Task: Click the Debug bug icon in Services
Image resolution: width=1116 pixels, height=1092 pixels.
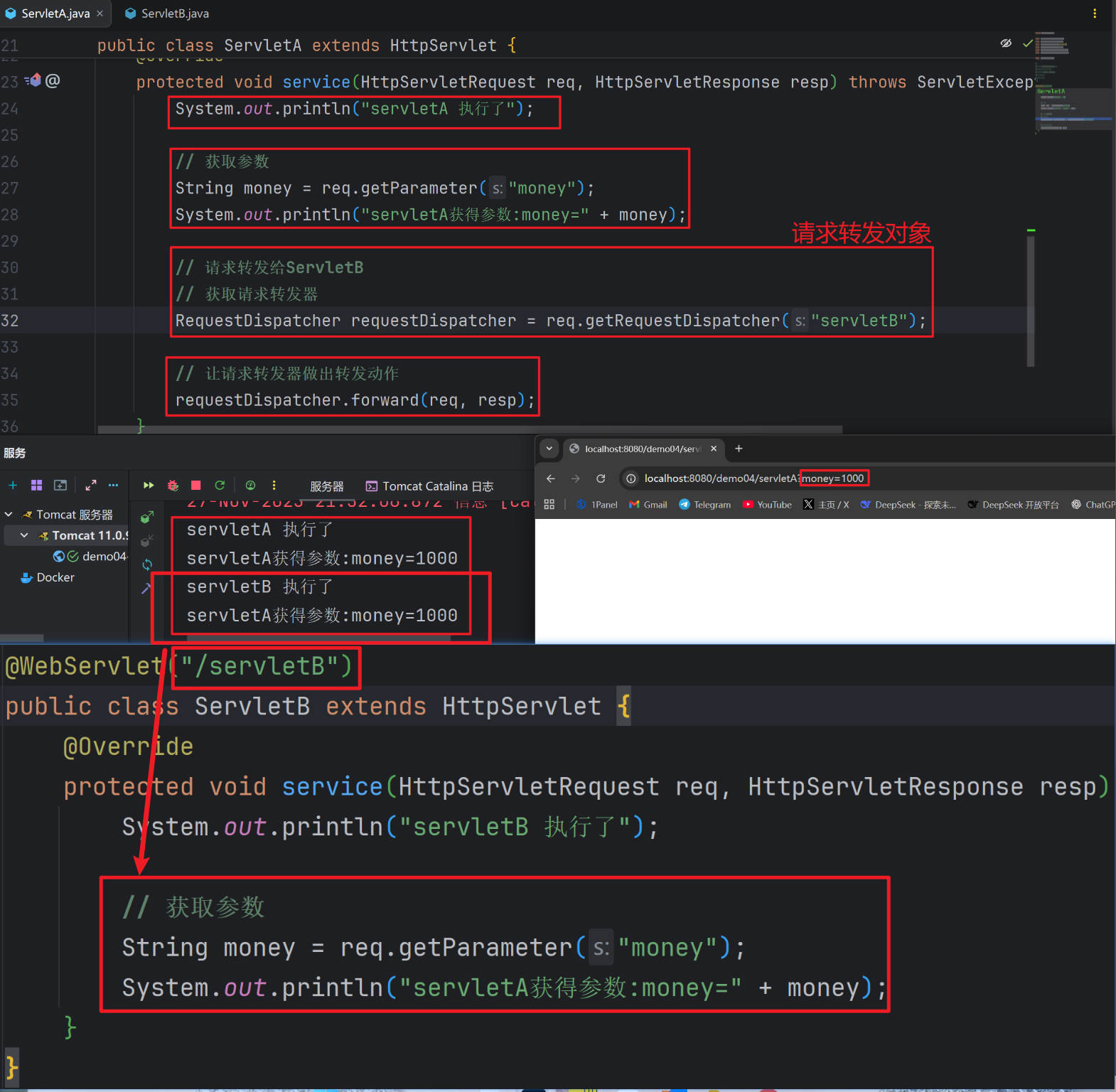Action: (173, 486)
